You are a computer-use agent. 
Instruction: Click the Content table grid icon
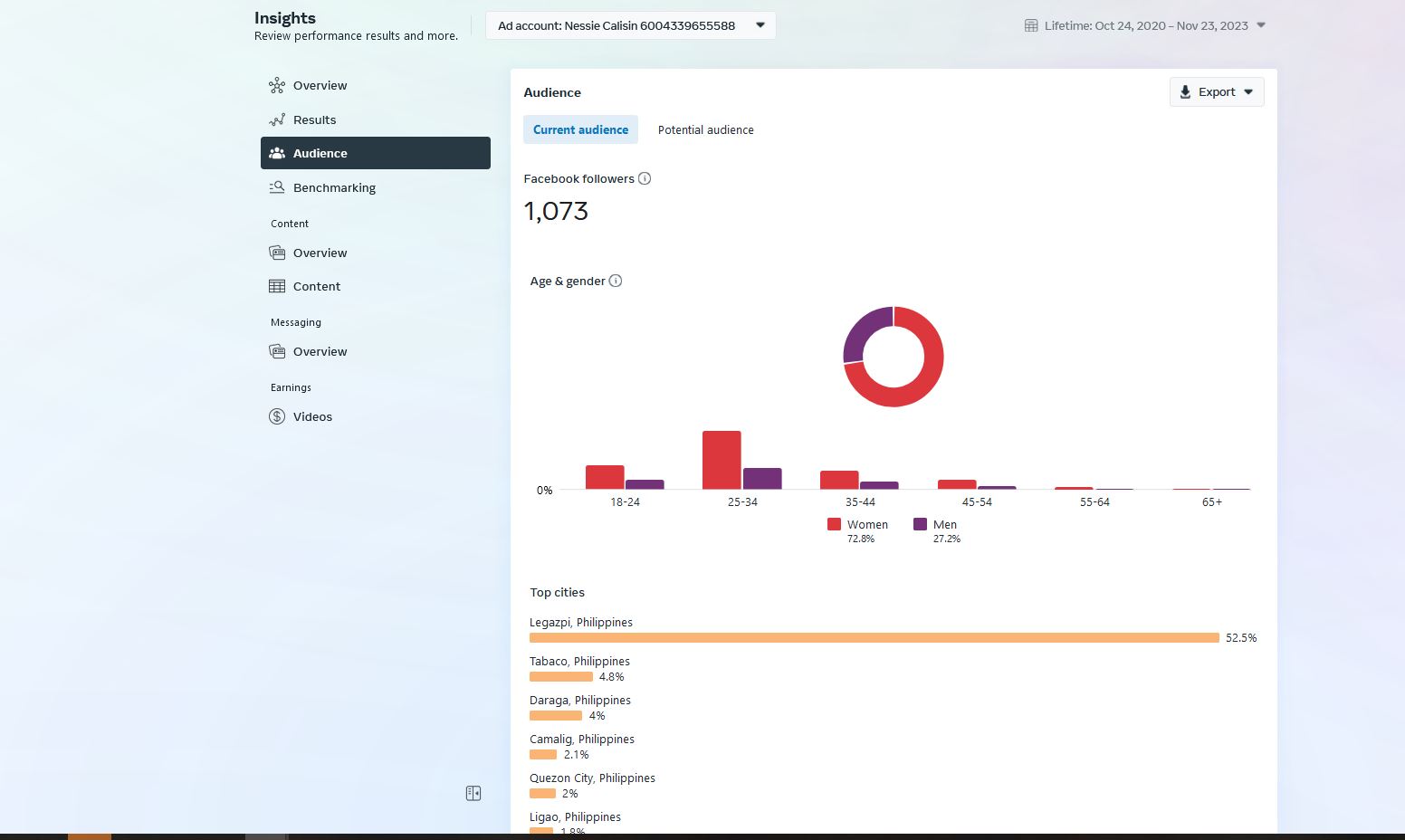click(x=277, y=286)
